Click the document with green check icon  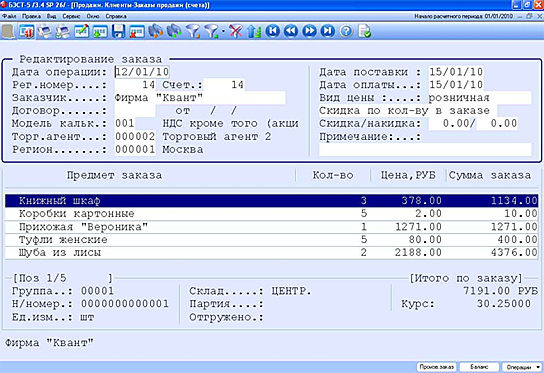click(365, 32)
